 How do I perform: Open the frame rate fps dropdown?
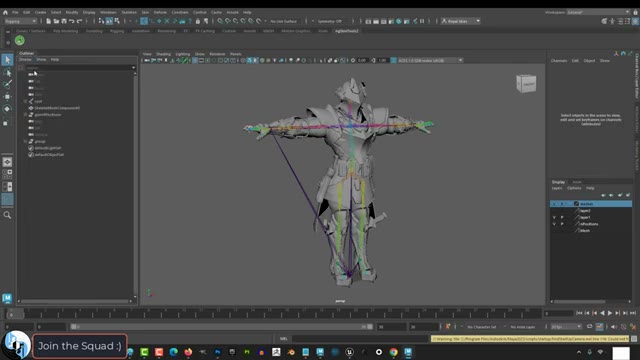pyautogui.click(x=566, y=327)
